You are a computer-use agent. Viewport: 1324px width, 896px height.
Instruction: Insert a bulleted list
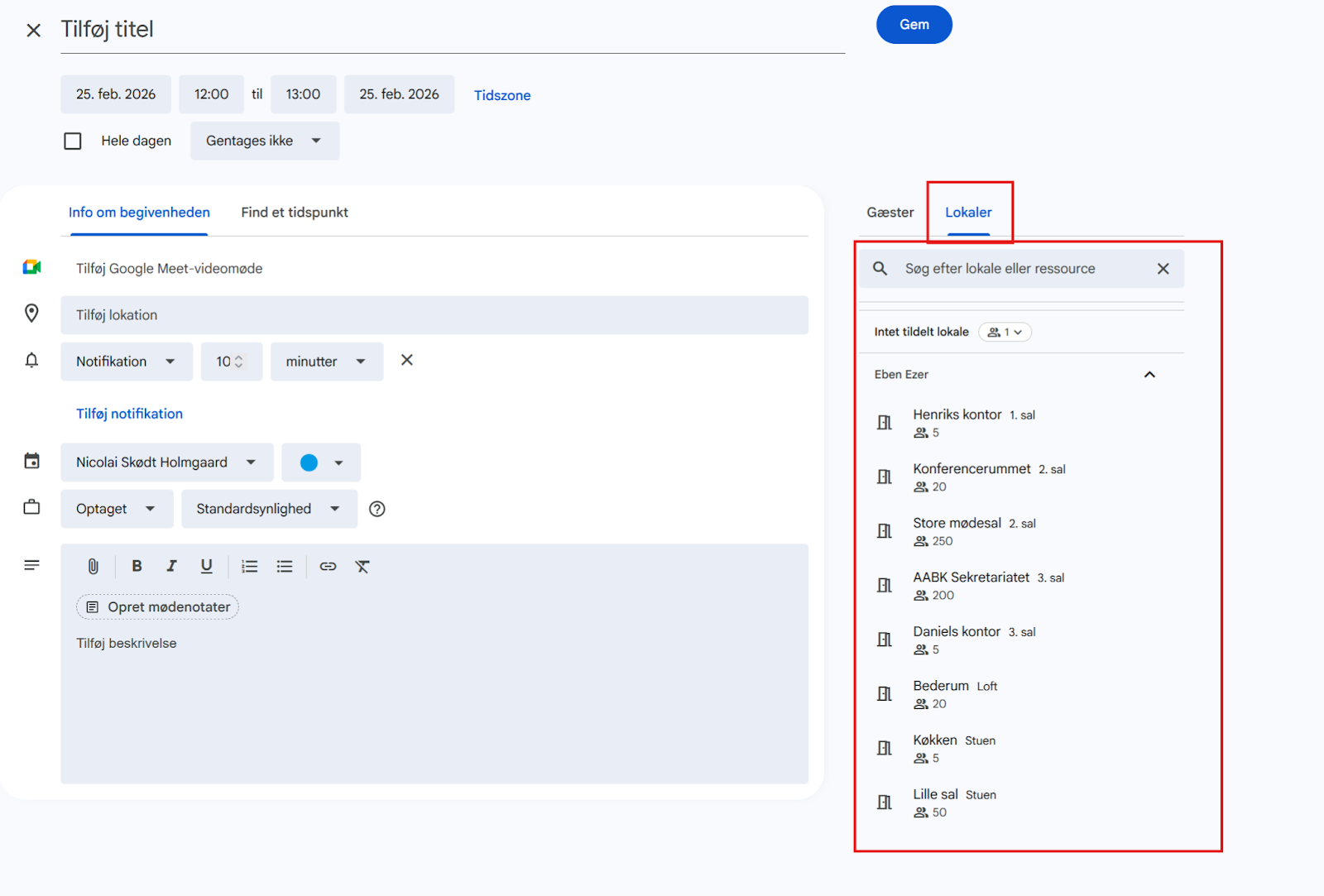285,567
